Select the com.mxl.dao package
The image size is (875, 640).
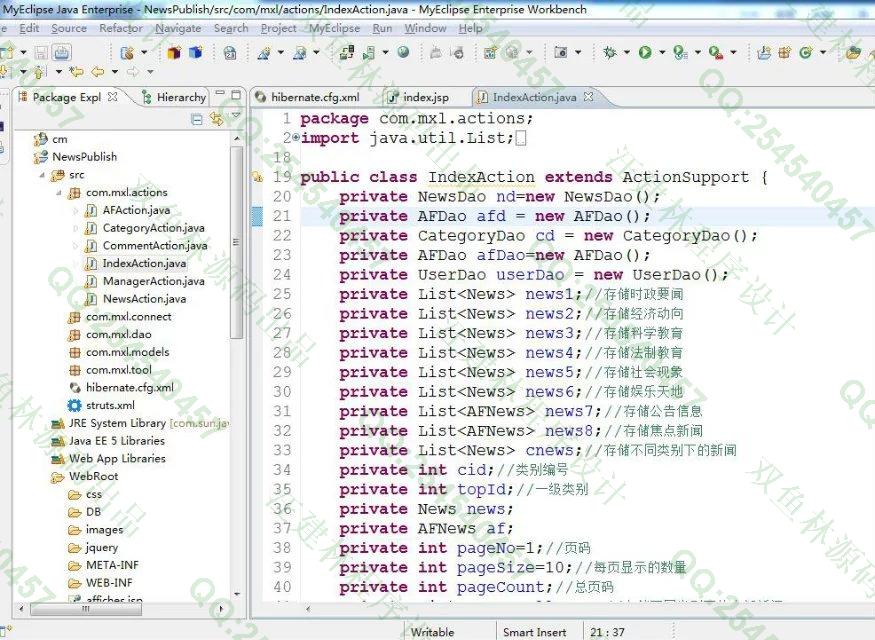(118, 334)
